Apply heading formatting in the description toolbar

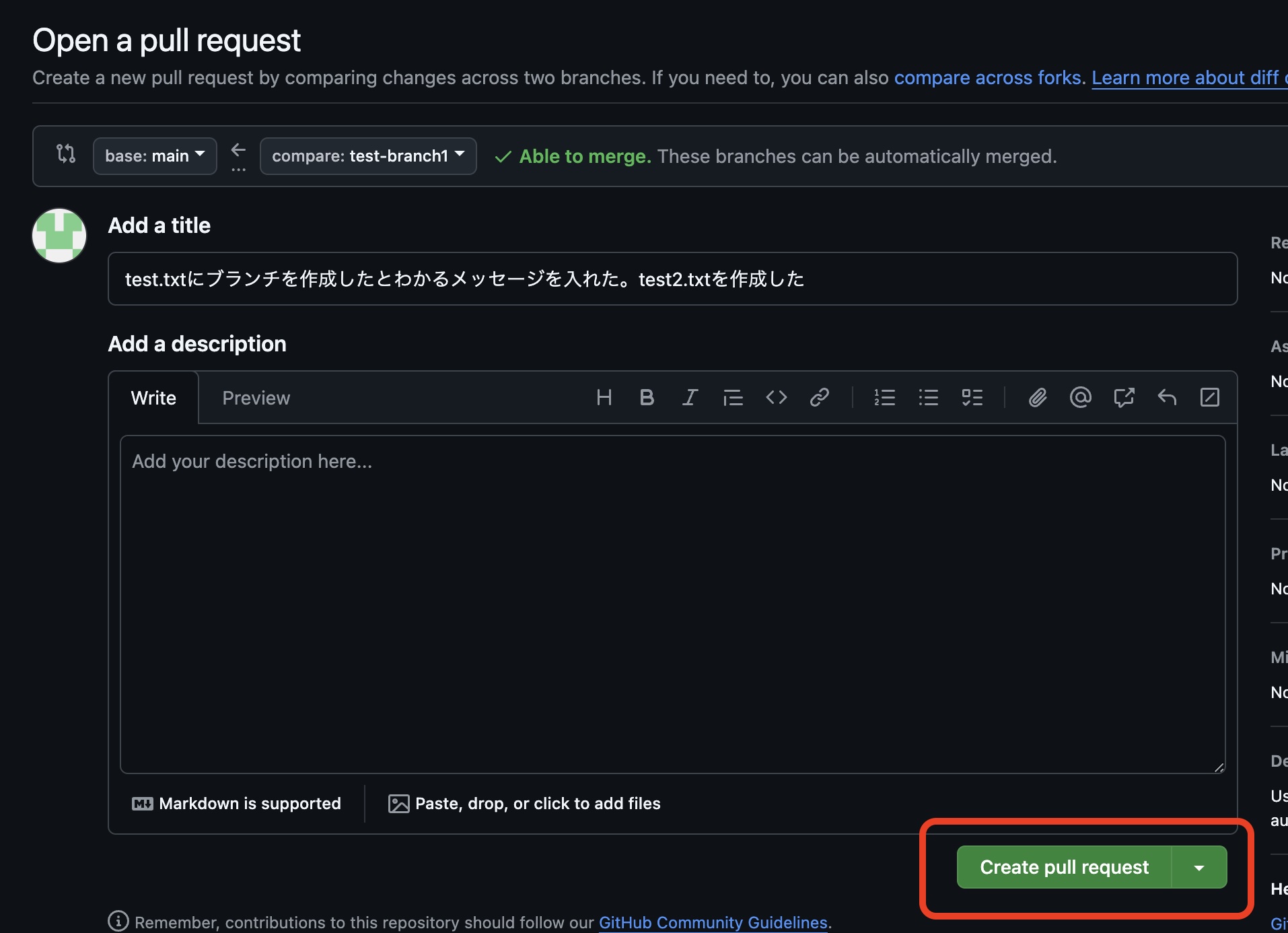point(604,397)
